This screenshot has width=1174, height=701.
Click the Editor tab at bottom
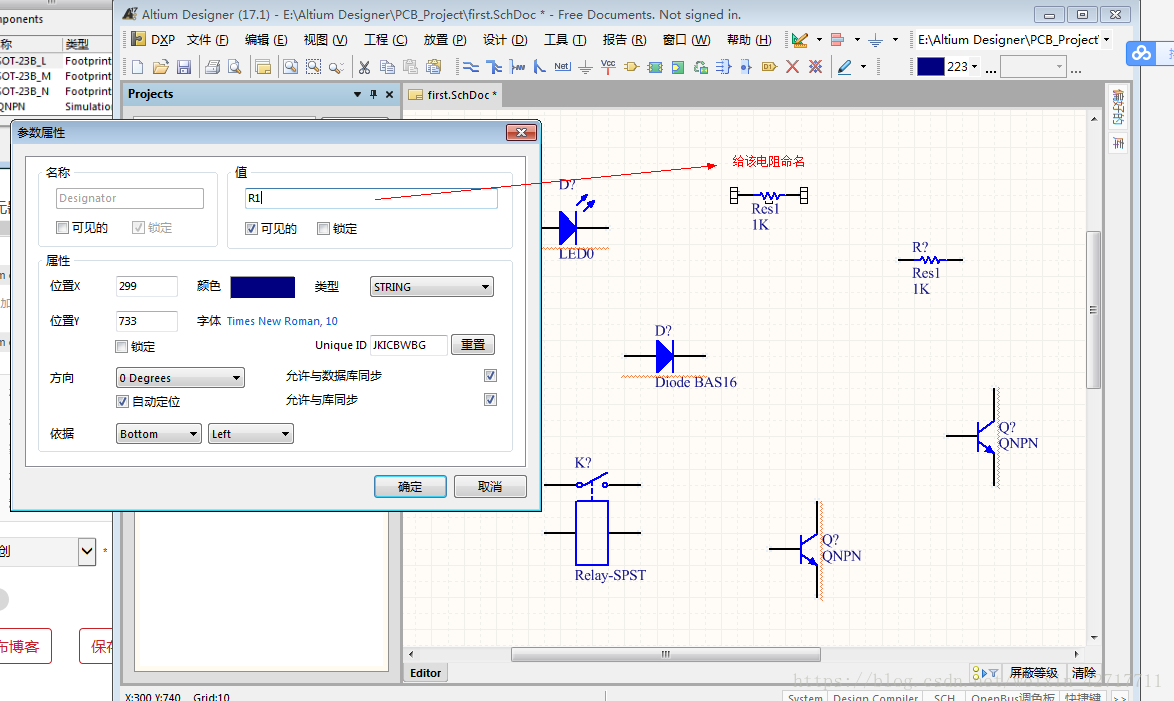pos(425,673)
